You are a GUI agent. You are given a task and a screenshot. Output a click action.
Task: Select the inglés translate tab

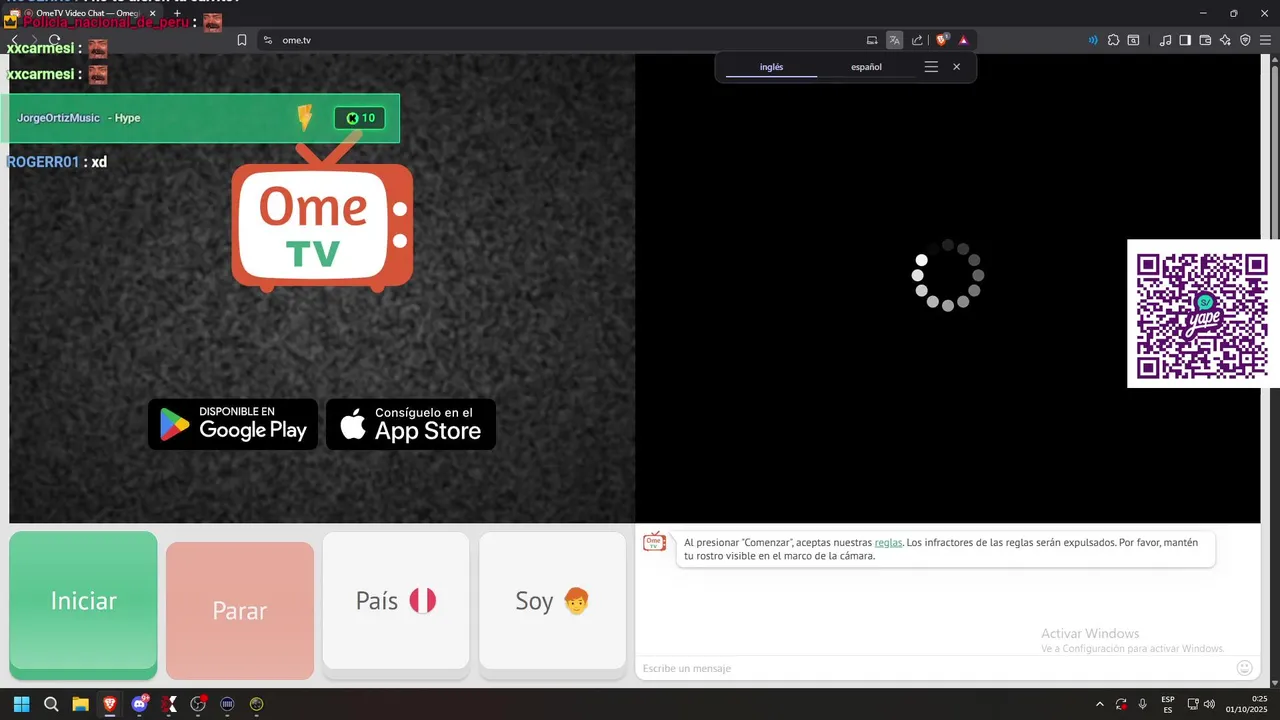[771, 67]
